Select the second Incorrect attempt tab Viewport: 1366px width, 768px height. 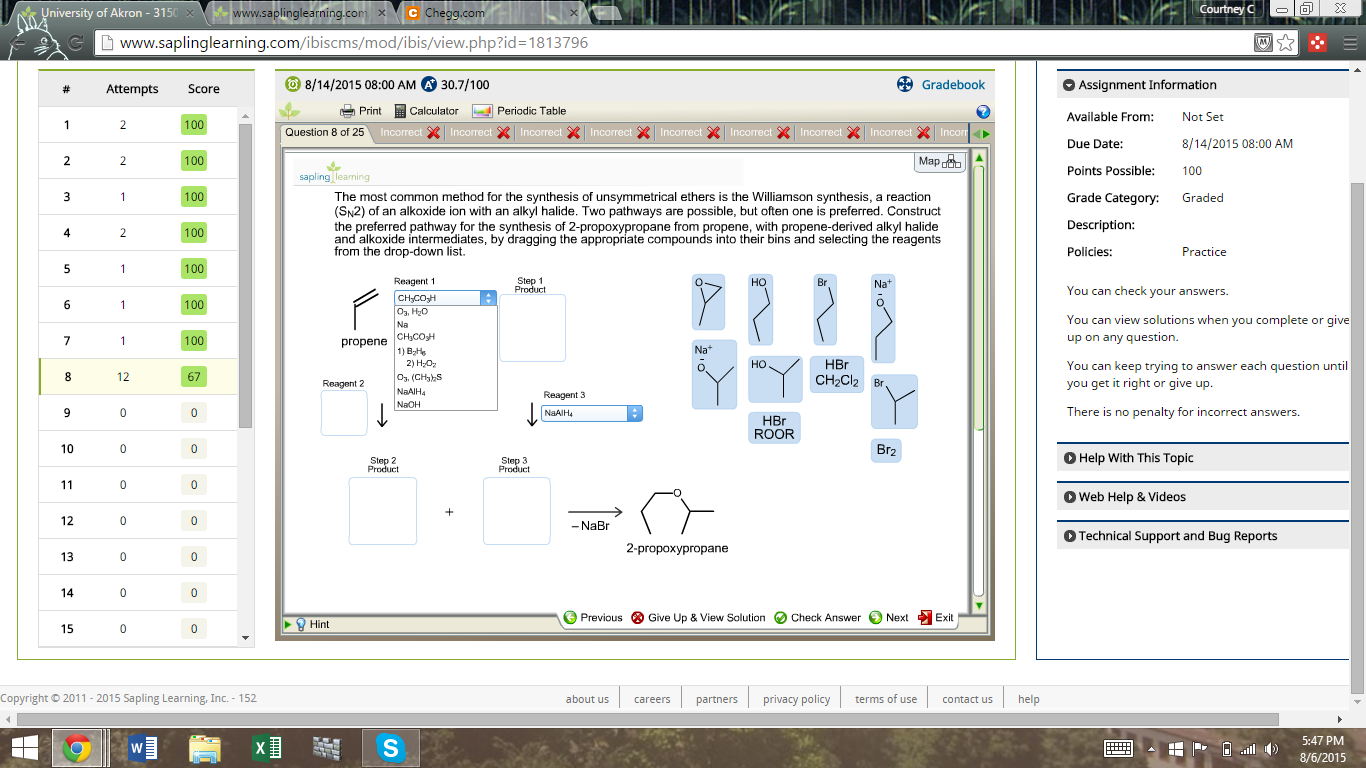click(x=479, y=132)
